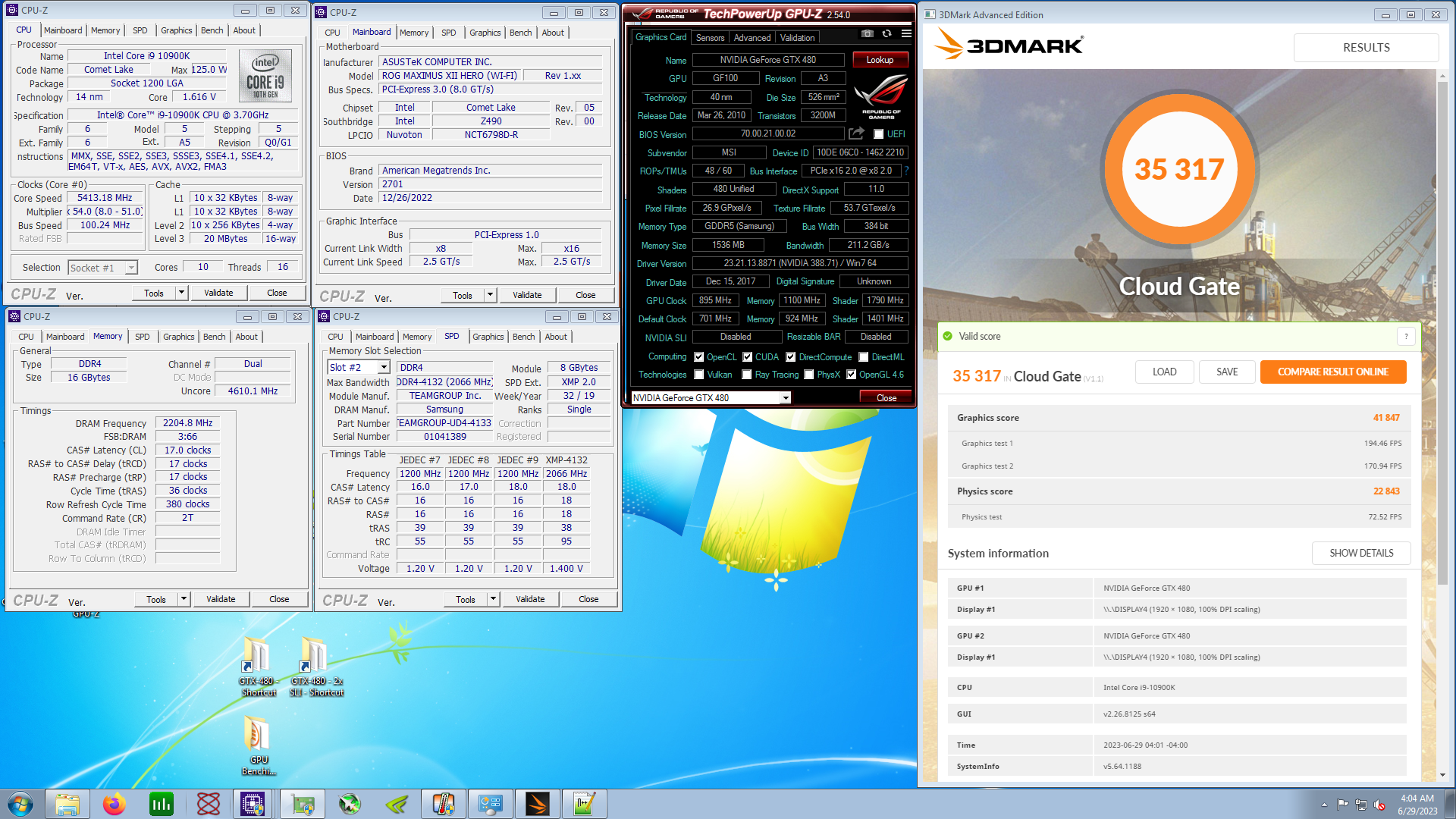
Task: Click the Intel Core i9 logo in CPU-Z
Action: (265, 74)
